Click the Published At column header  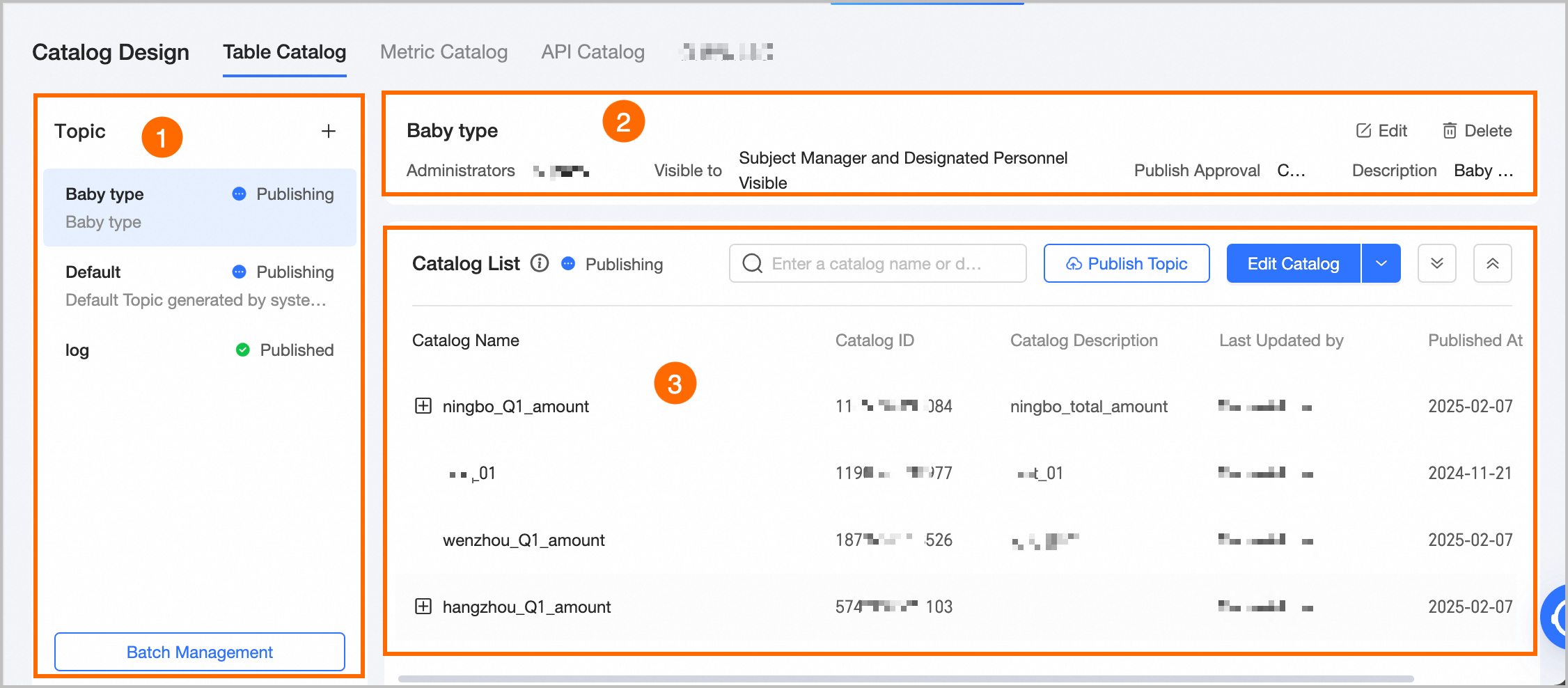coord(1475,341)
